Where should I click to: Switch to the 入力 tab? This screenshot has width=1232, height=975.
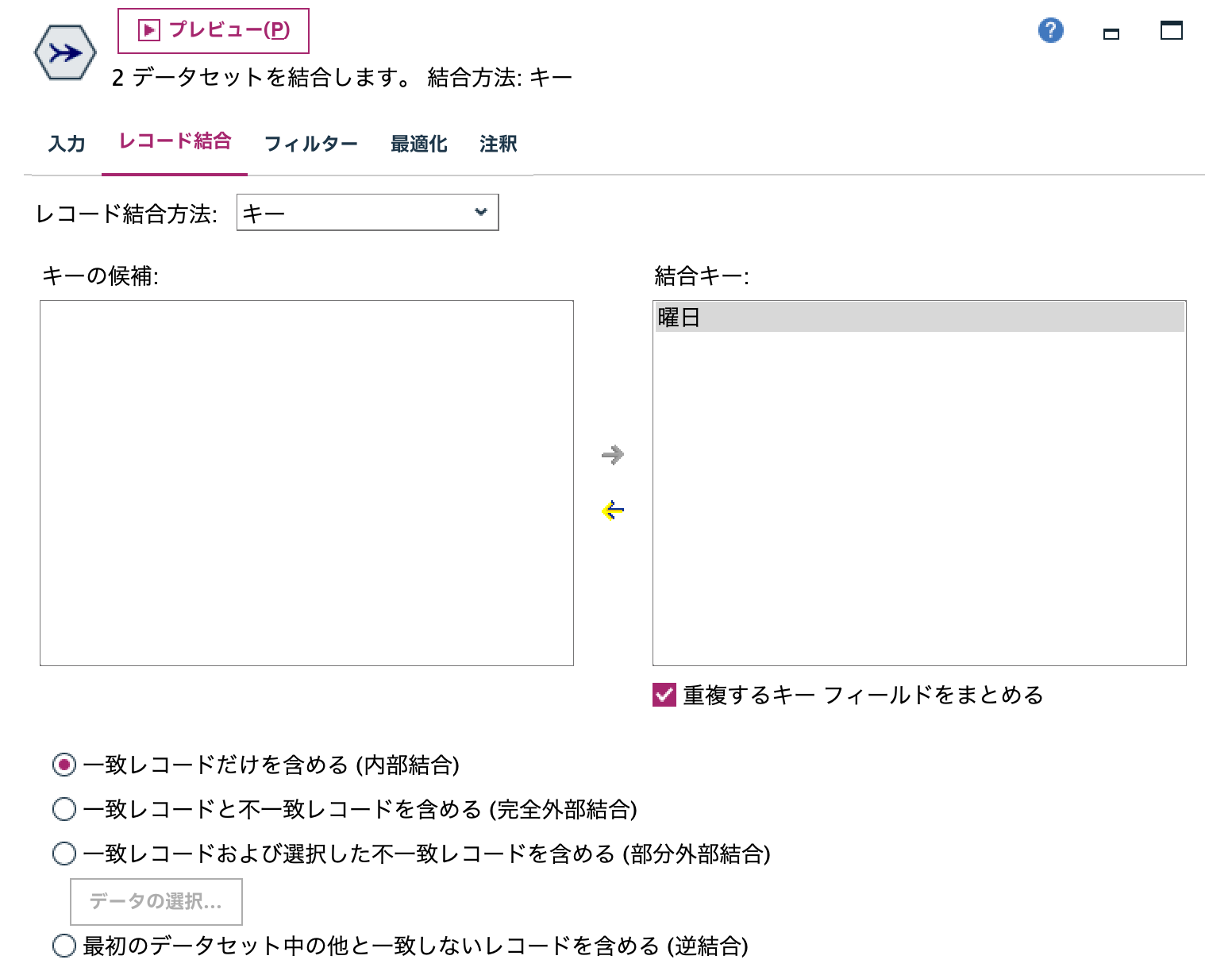67,144
